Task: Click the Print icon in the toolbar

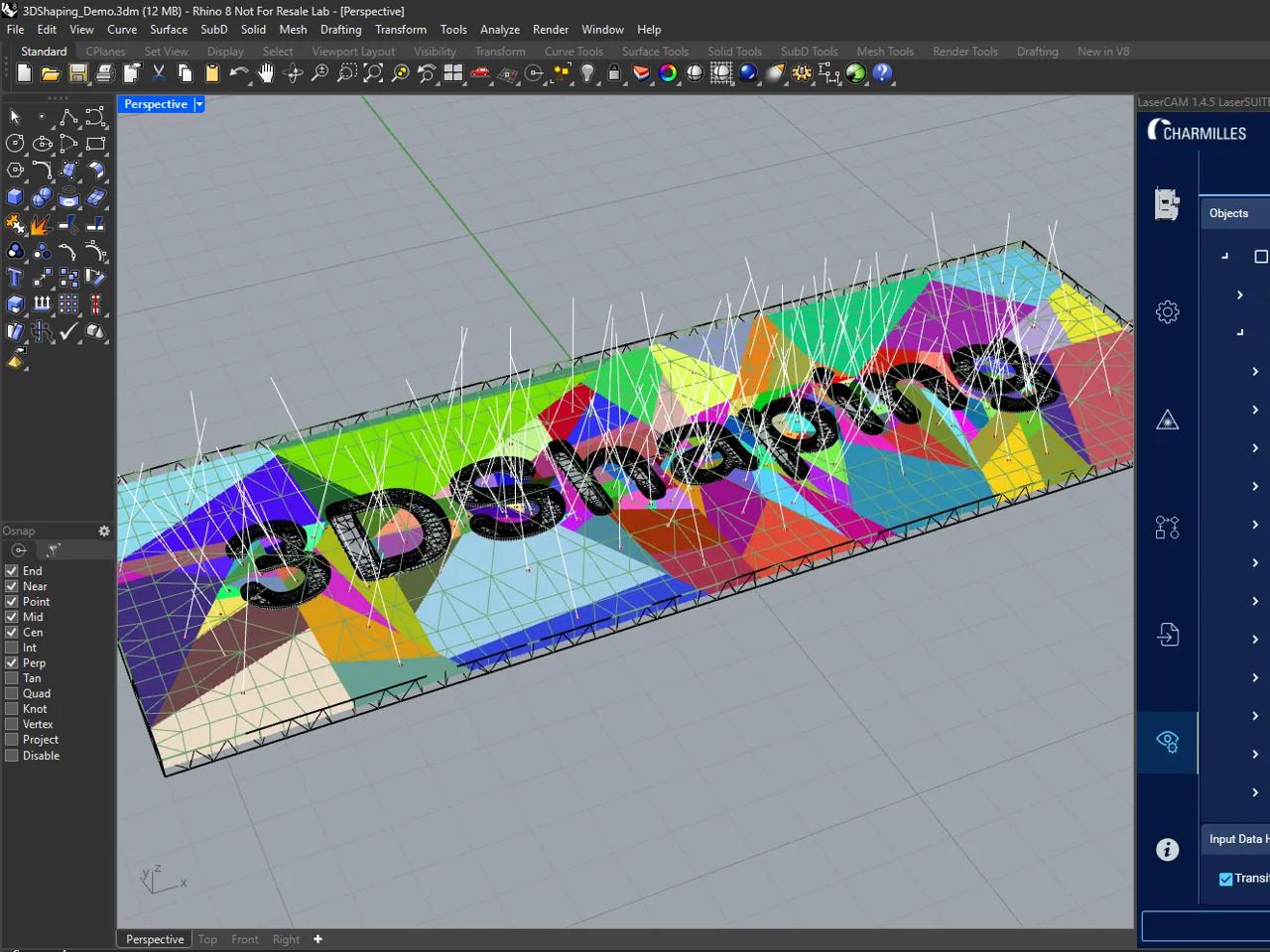Action: 104,73
